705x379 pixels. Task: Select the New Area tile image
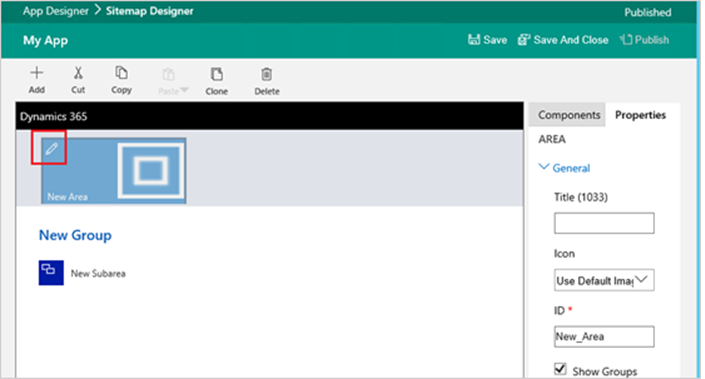pyautogui.click(x=151, y=170)
